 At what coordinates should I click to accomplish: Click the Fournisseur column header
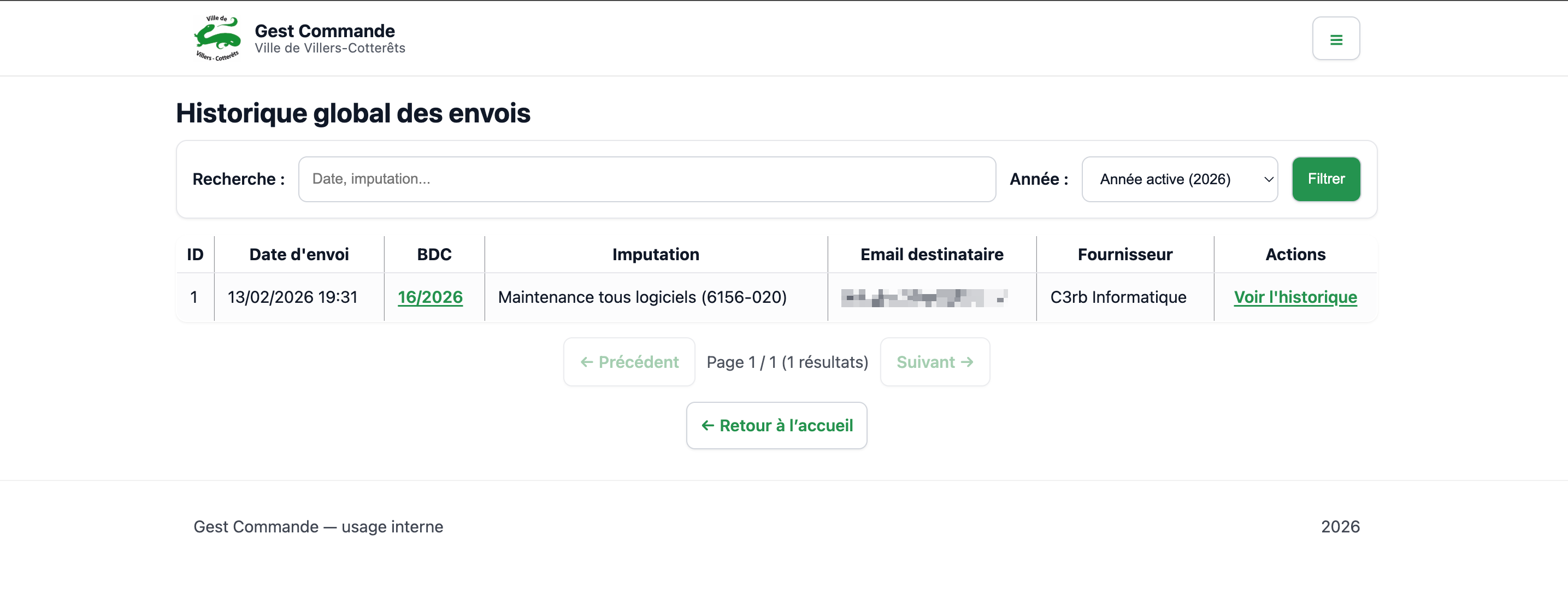click(1125, 255)
